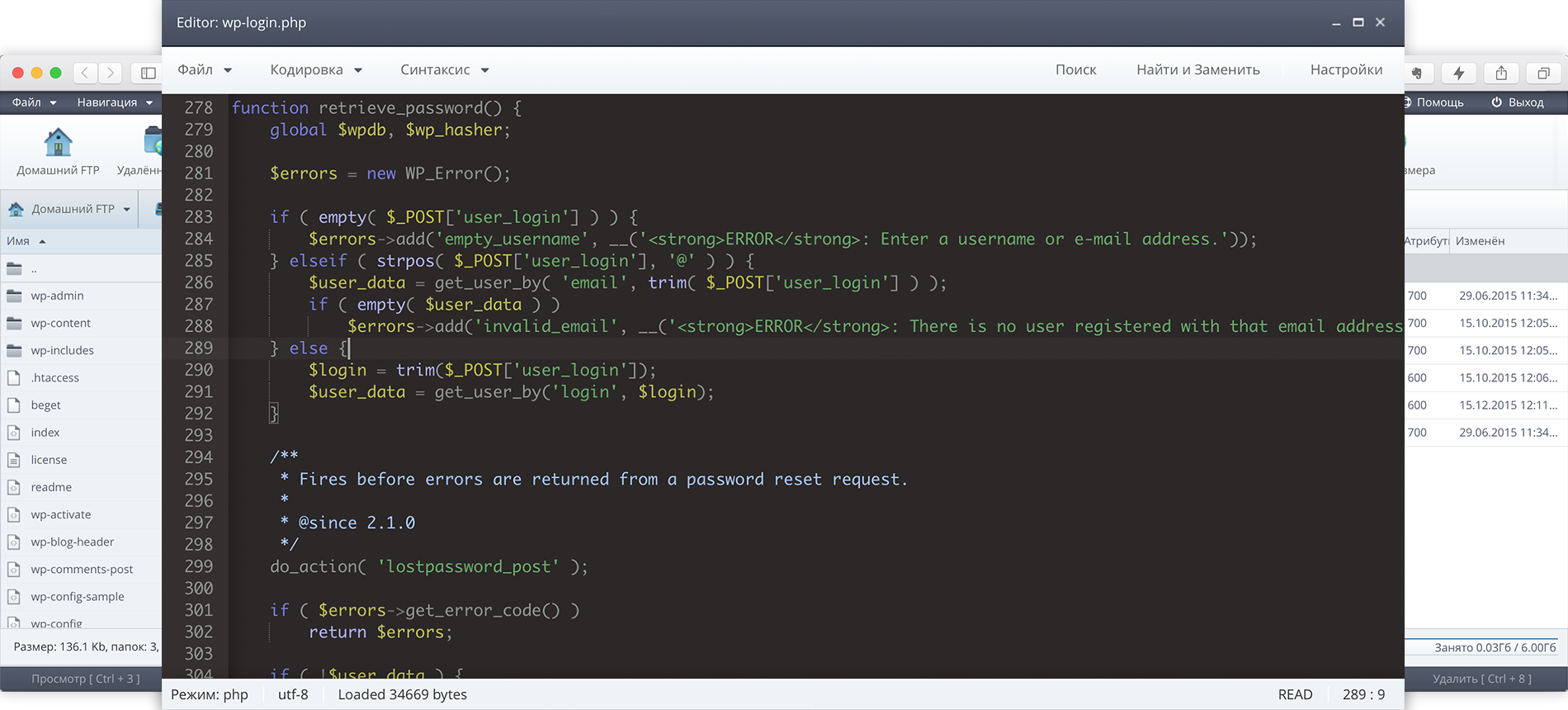Click the Режим: php status entry
Screen dimensions: 1568x710
(210, 694)
